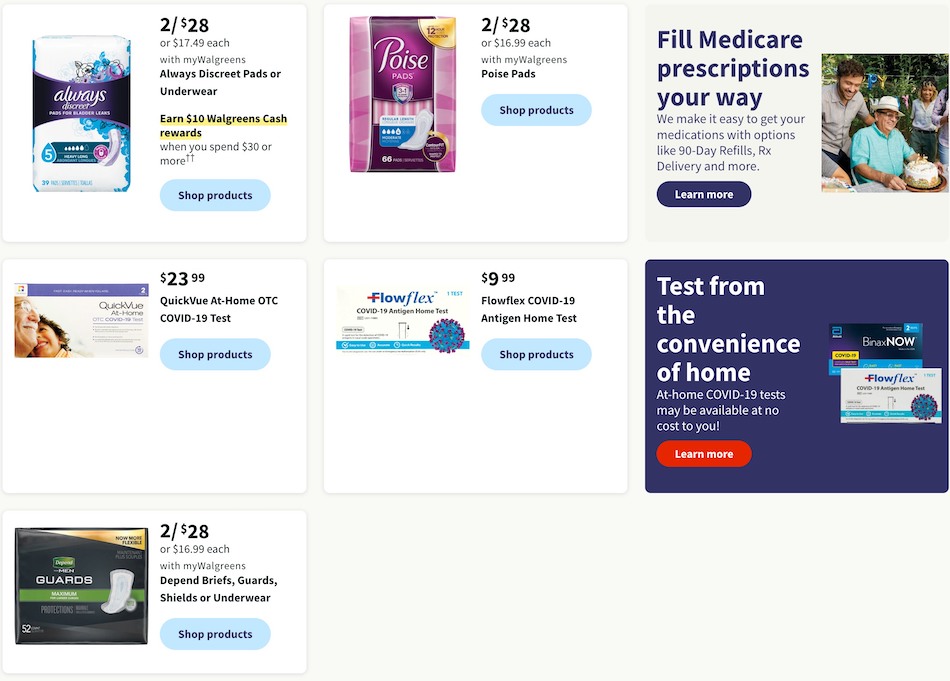The height and width of the screenshot is (681, 950).
Task: Open the Depend Men Guards product image
Action: [x=81, y=586]
